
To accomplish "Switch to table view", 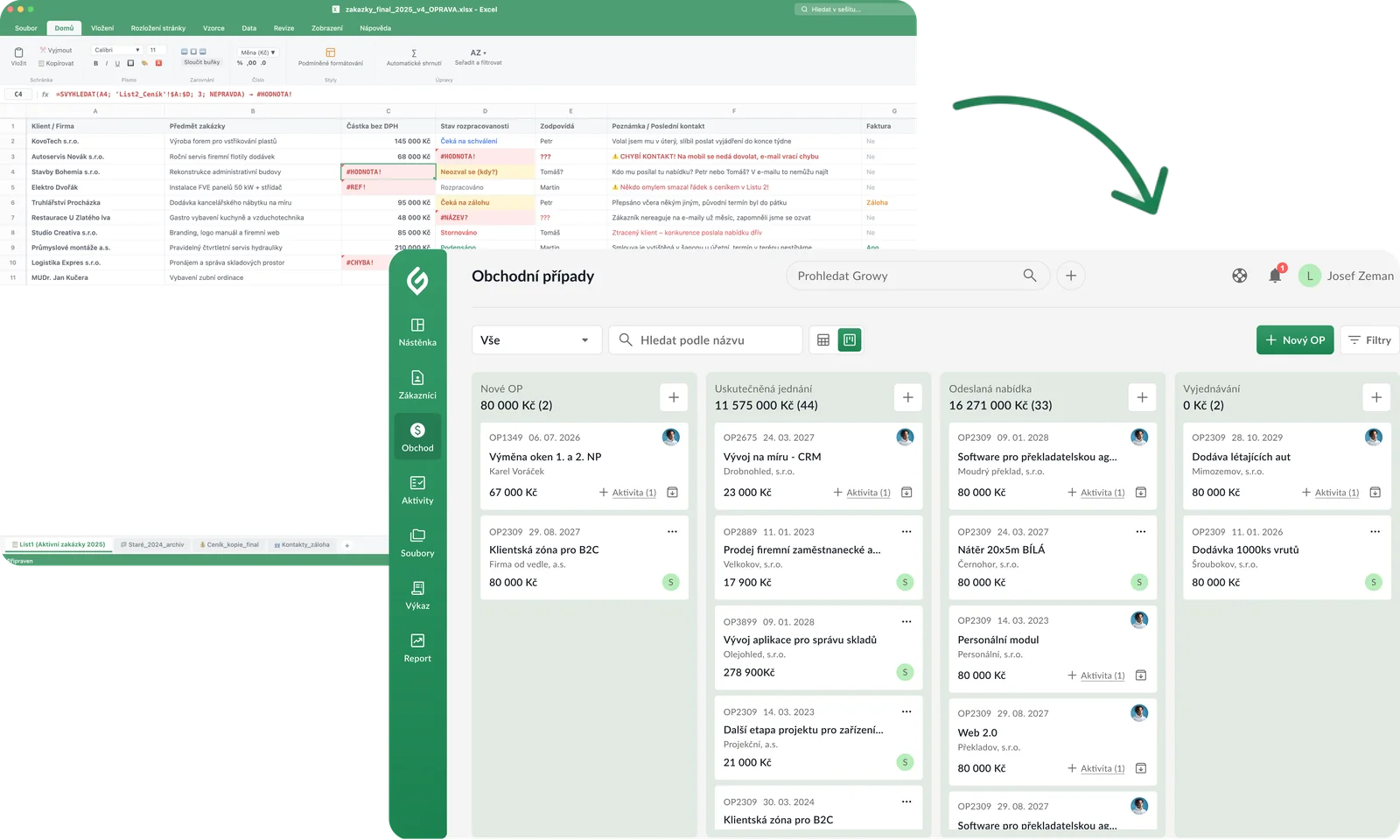I will click(x=823, y=339).
